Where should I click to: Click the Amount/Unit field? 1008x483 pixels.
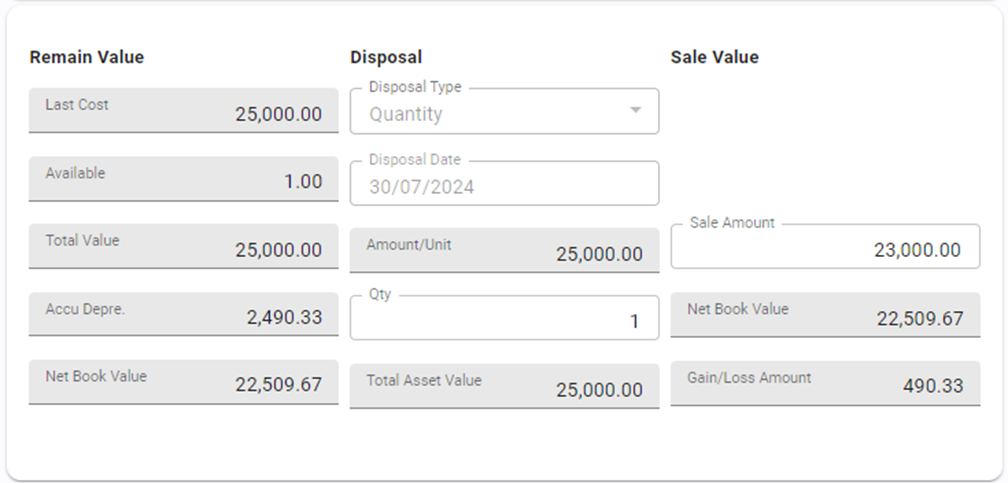pos(504,251)
